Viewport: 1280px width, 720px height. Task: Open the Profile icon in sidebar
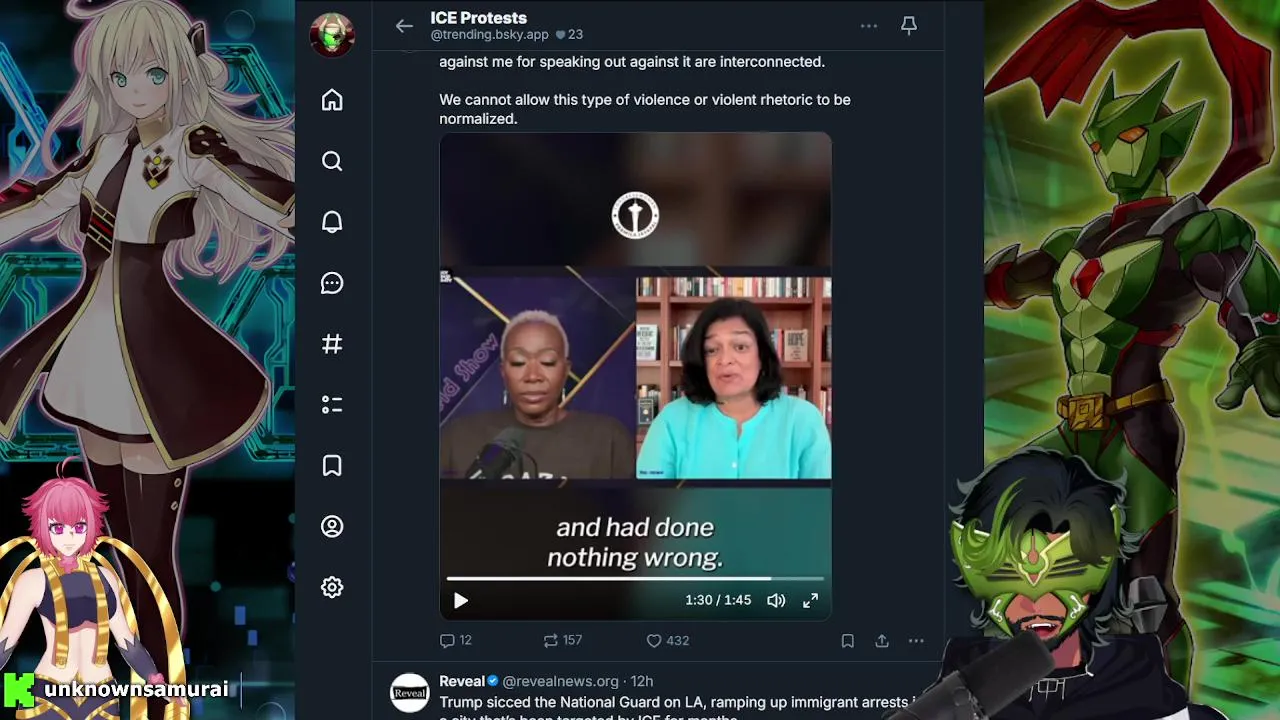pos(332,527)
